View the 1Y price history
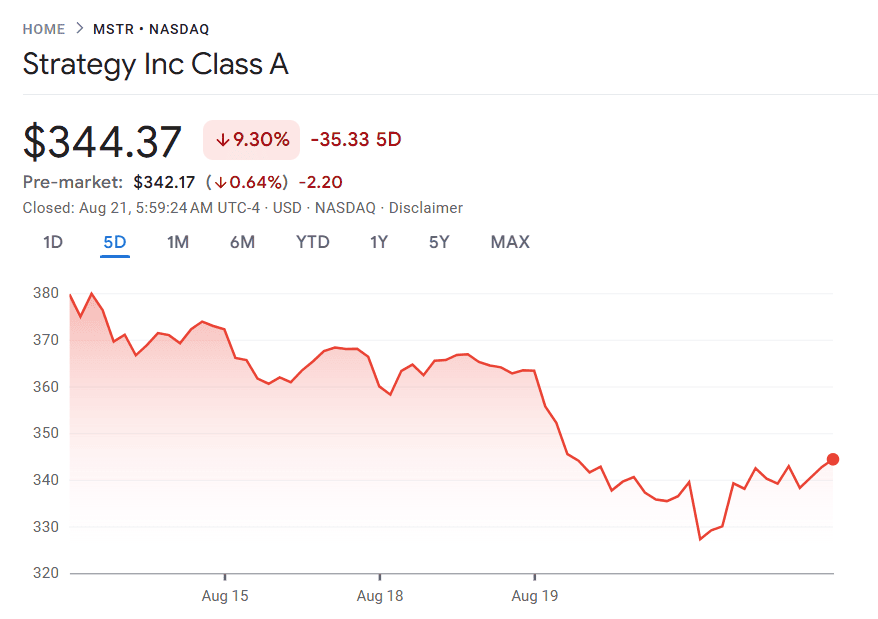 click(379, 242)
